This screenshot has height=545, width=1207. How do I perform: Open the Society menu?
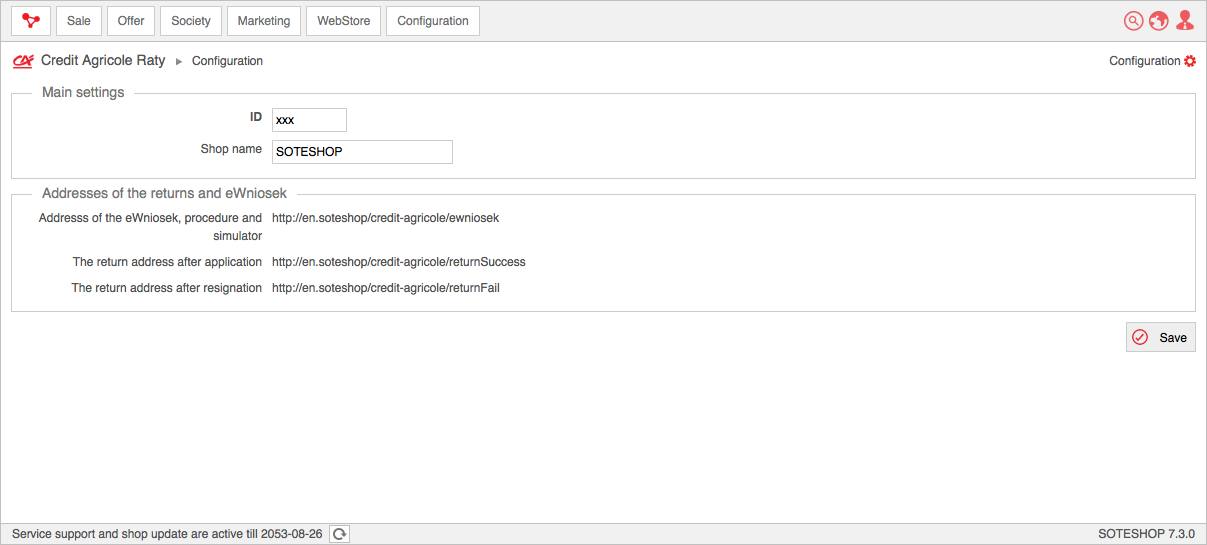pos(191,21)
